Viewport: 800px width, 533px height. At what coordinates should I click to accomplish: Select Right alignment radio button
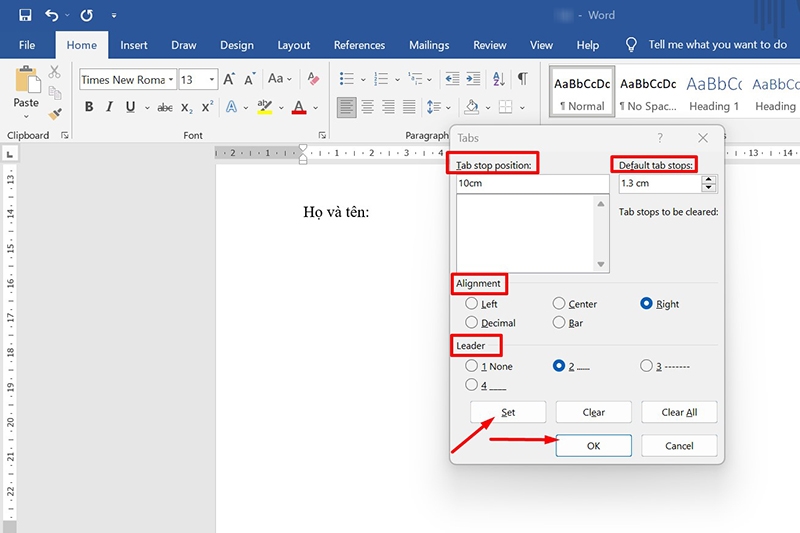[x=646, y=303]
